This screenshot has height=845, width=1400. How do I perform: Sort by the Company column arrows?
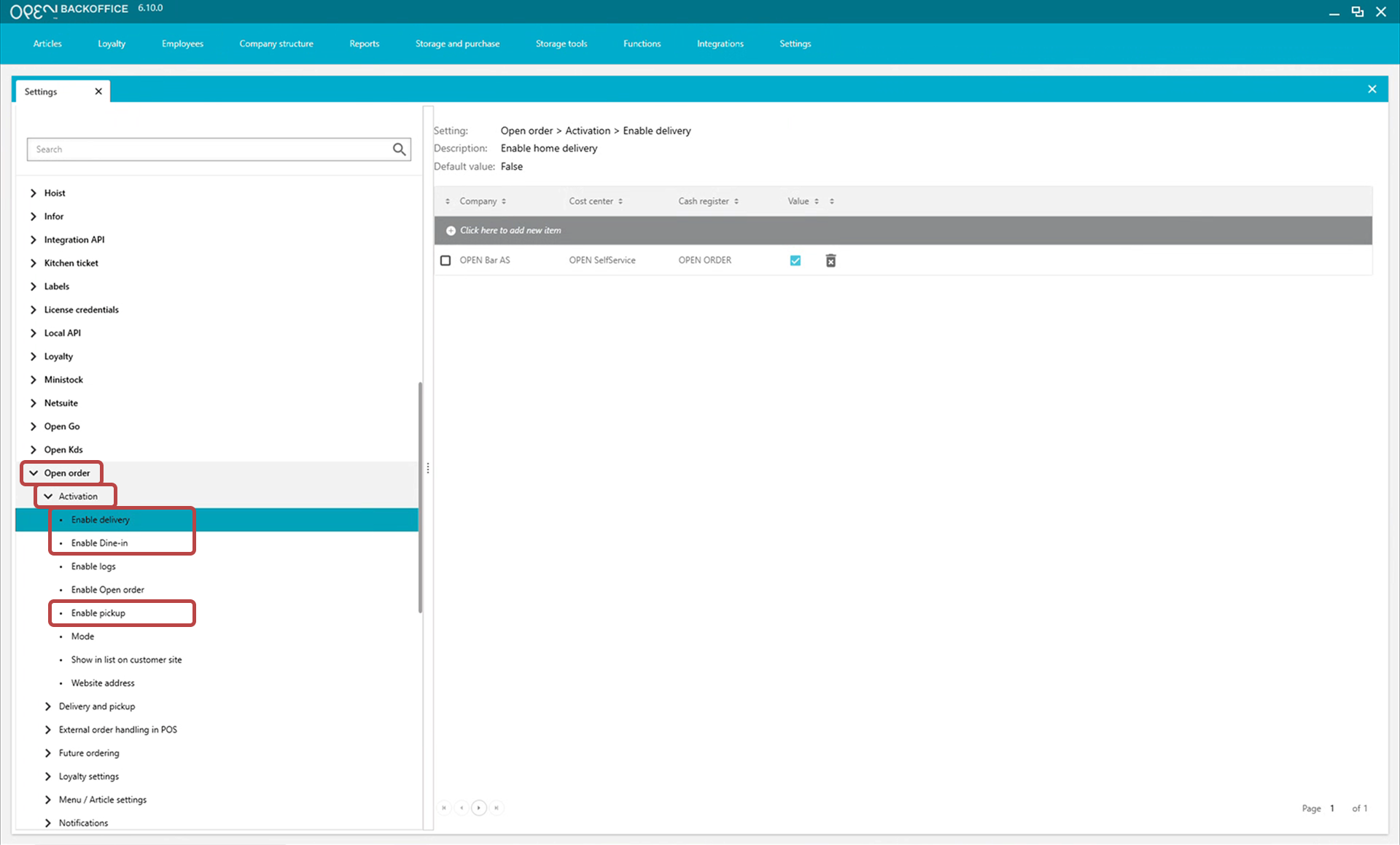coord(504,201)
